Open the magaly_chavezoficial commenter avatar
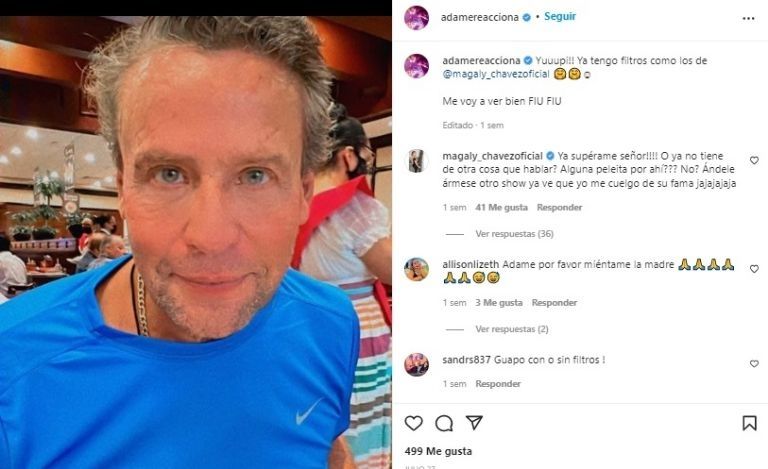This screenshot has height=469, width=768. pos(416,161)
